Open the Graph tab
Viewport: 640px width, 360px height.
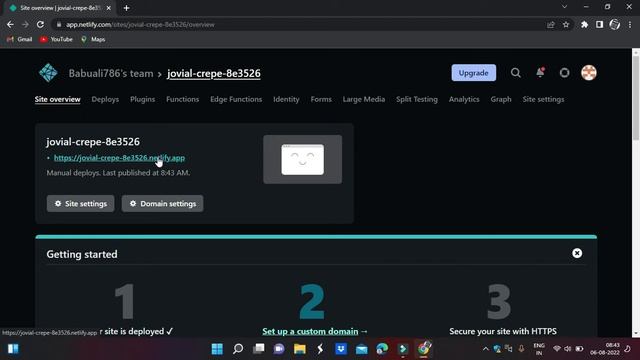pos(501,99)
